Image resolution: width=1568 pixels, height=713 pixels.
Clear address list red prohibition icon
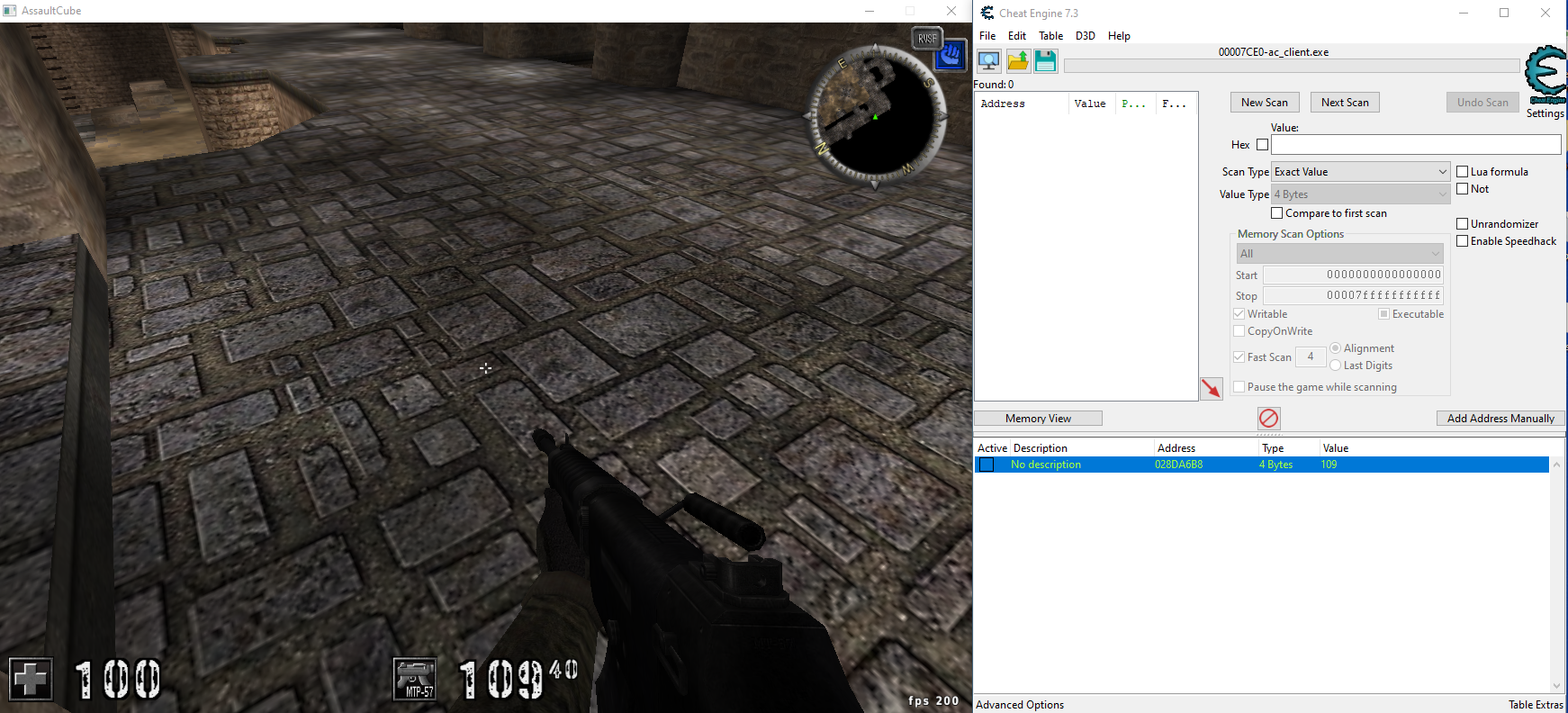[1268, 418]
